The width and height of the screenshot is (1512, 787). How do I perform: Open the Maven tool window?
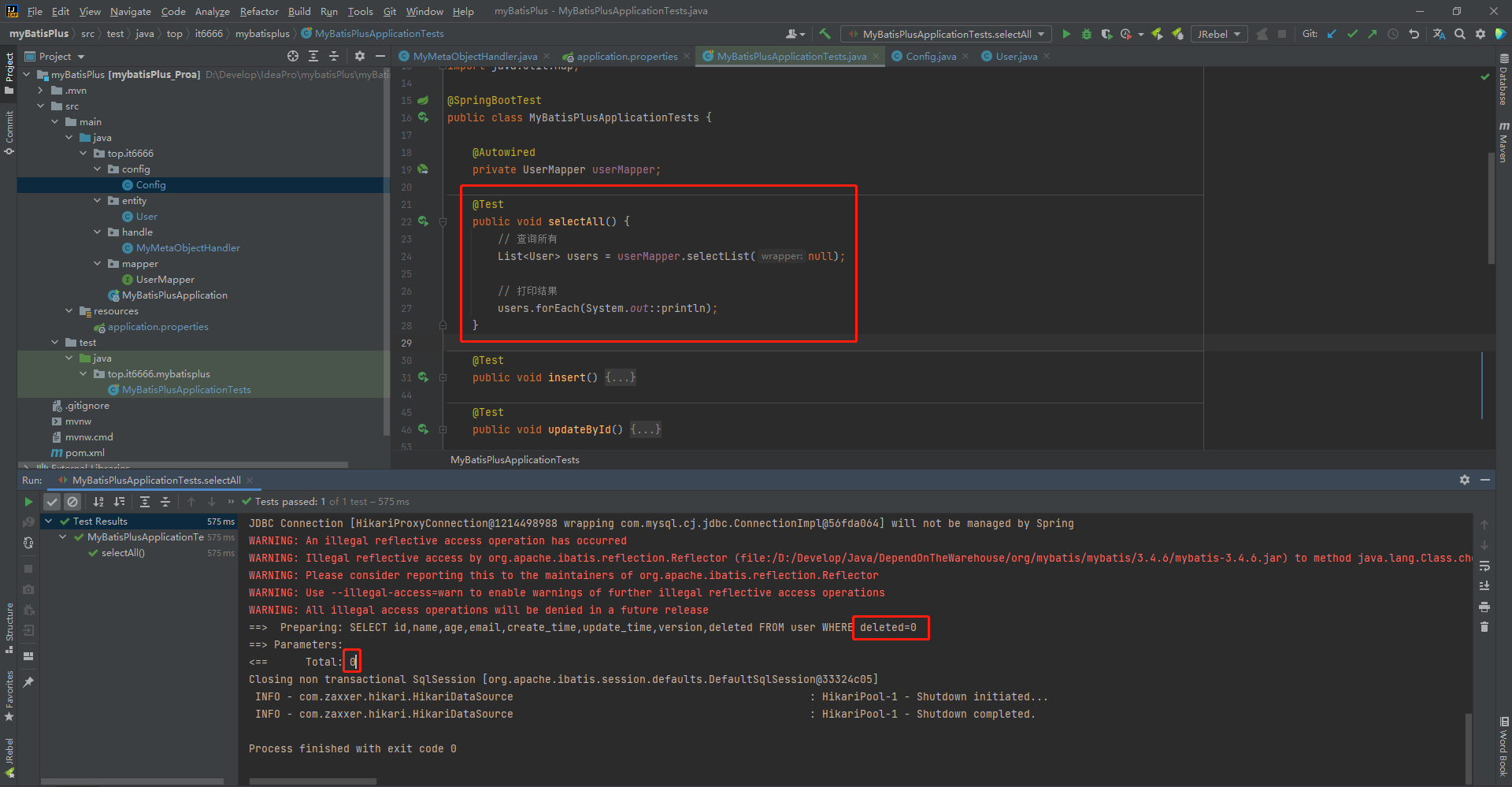pyautogui.click(x=1503, y=143)
